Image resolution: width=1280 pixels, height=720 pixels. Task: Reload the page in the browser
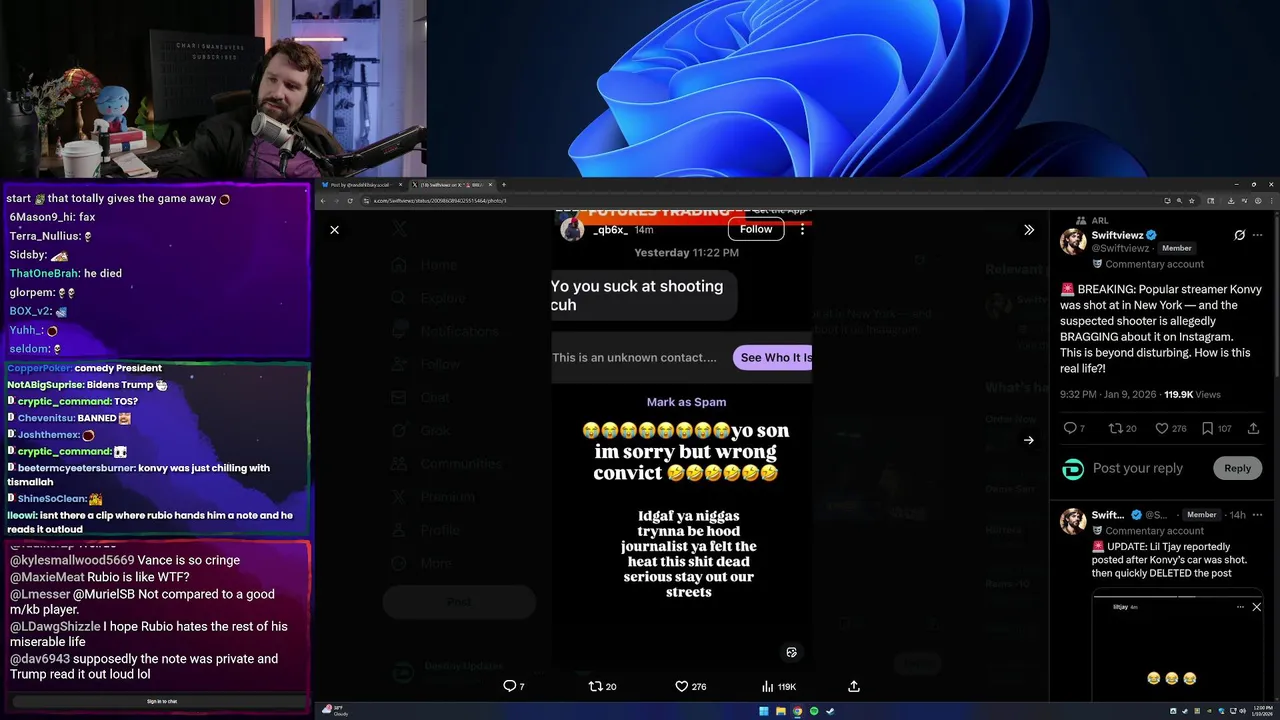[350, 201]
